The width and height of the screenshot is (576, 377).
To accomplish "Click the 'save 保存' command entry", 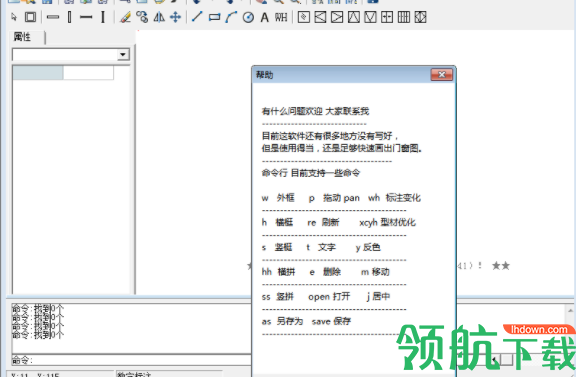I will click(331, 321).
